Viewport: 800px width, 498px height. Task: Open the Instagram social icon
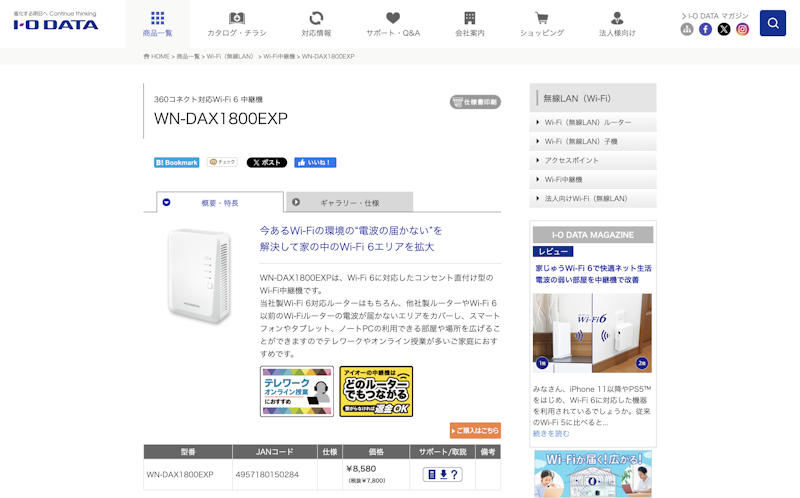pos(742,30)
